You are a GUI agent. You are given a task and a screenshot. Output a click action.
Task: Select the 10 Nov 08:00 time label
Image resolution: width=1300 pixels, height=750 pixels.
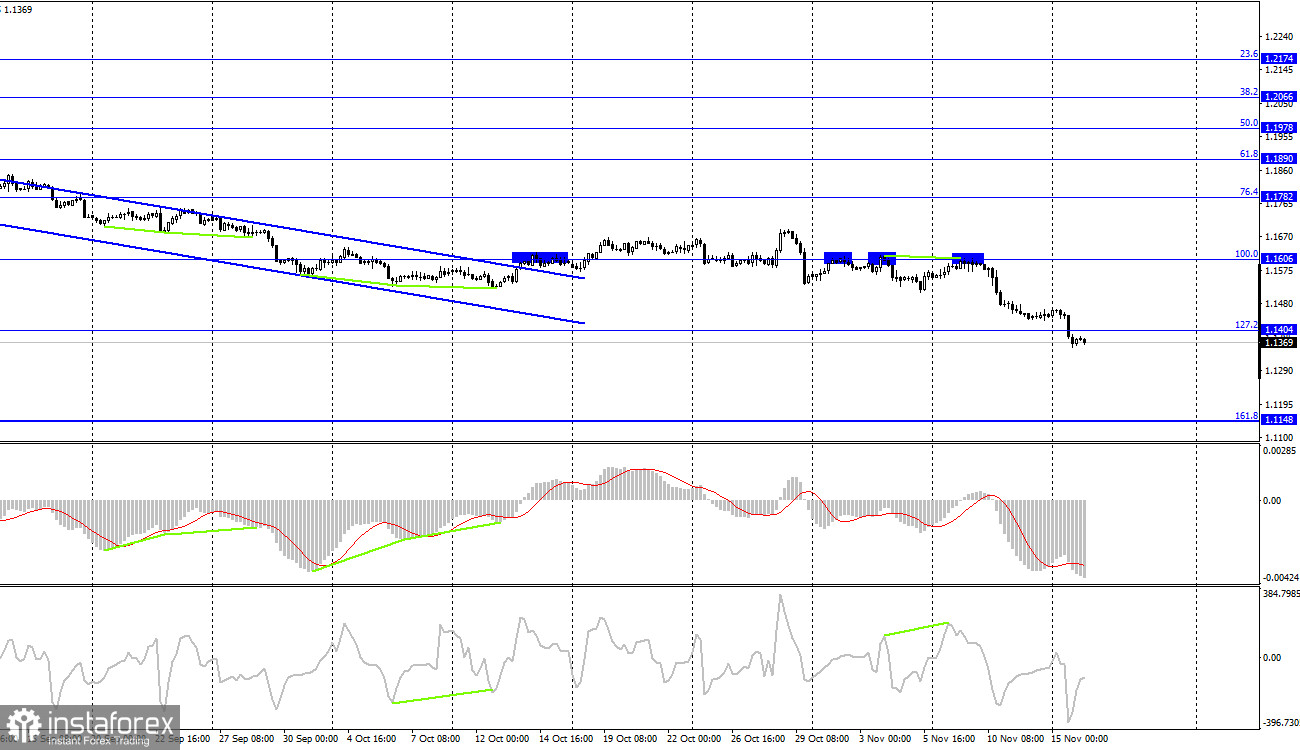[1015, 739]
